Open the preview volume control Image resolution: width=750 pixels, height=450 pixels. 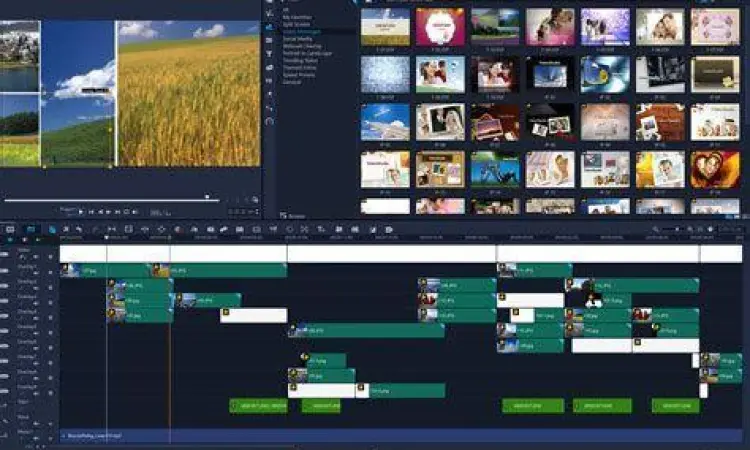pos(135,211)
